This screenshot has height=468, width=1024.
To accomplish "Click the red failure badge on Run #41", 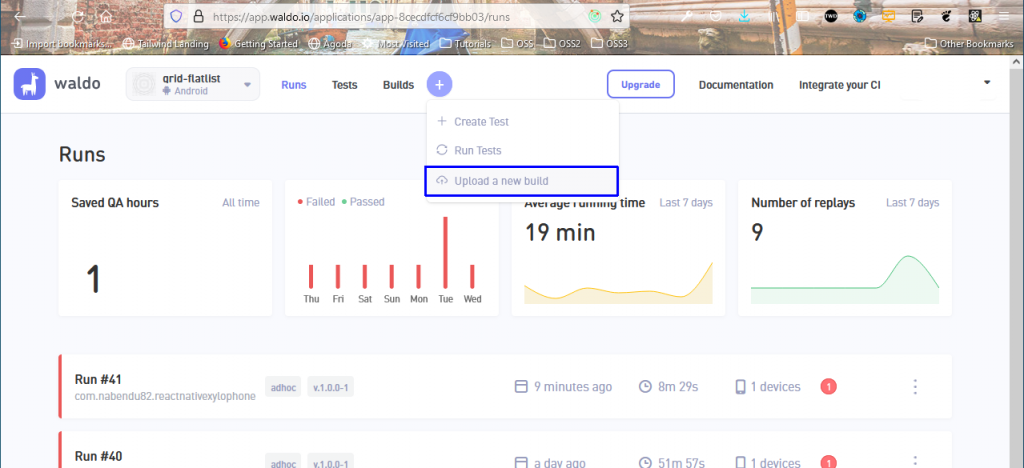I will pyautogui.click(x=828, y=386).
